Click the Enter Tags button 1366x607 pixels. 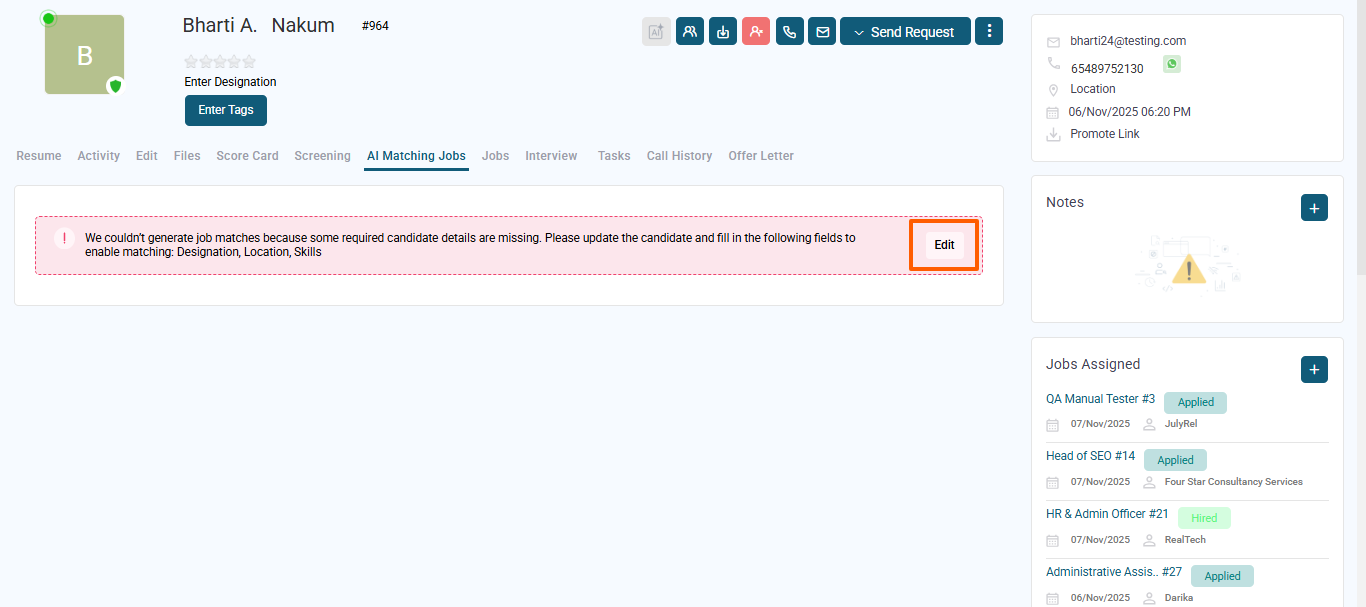click(226, 110)
